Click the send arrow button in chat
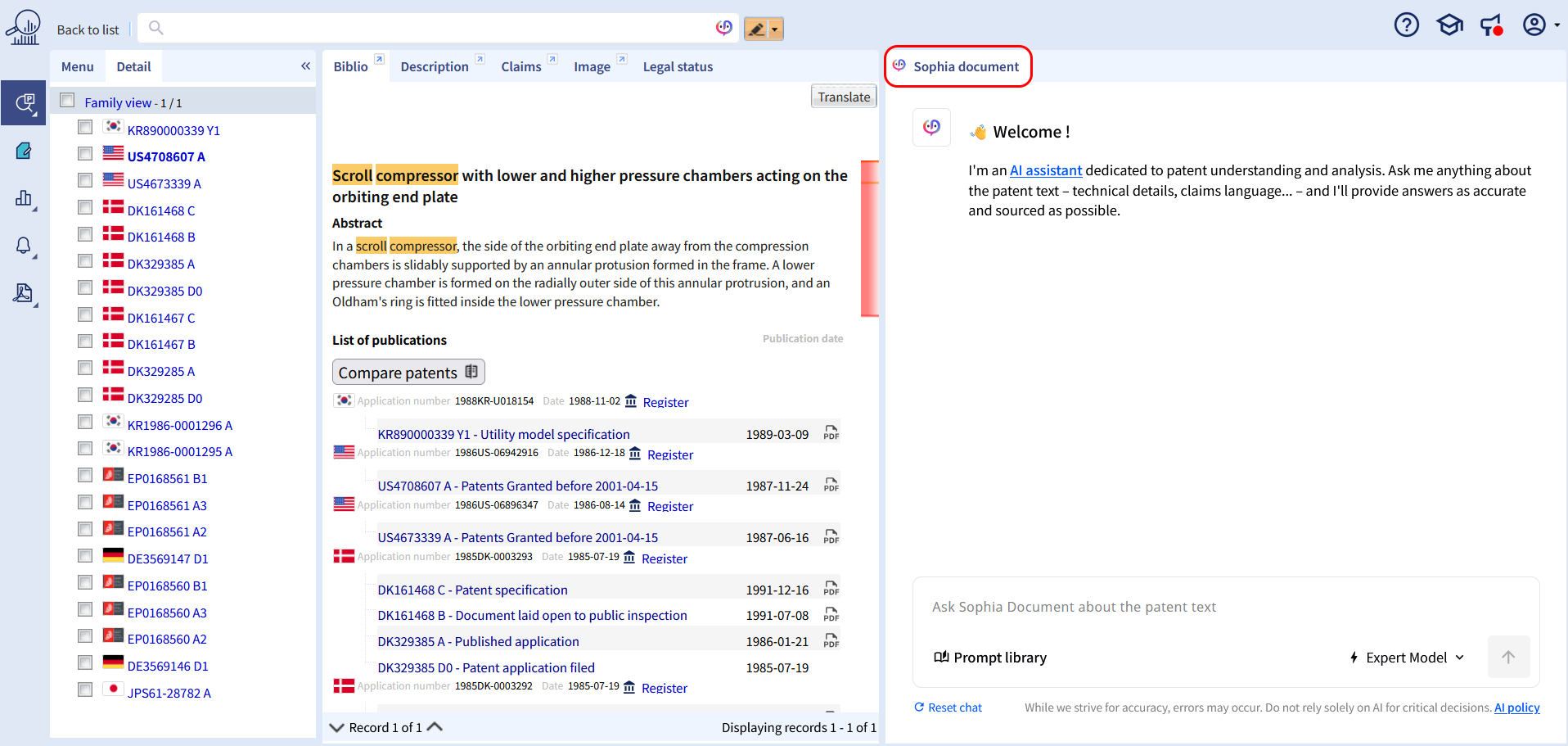 1508,657
